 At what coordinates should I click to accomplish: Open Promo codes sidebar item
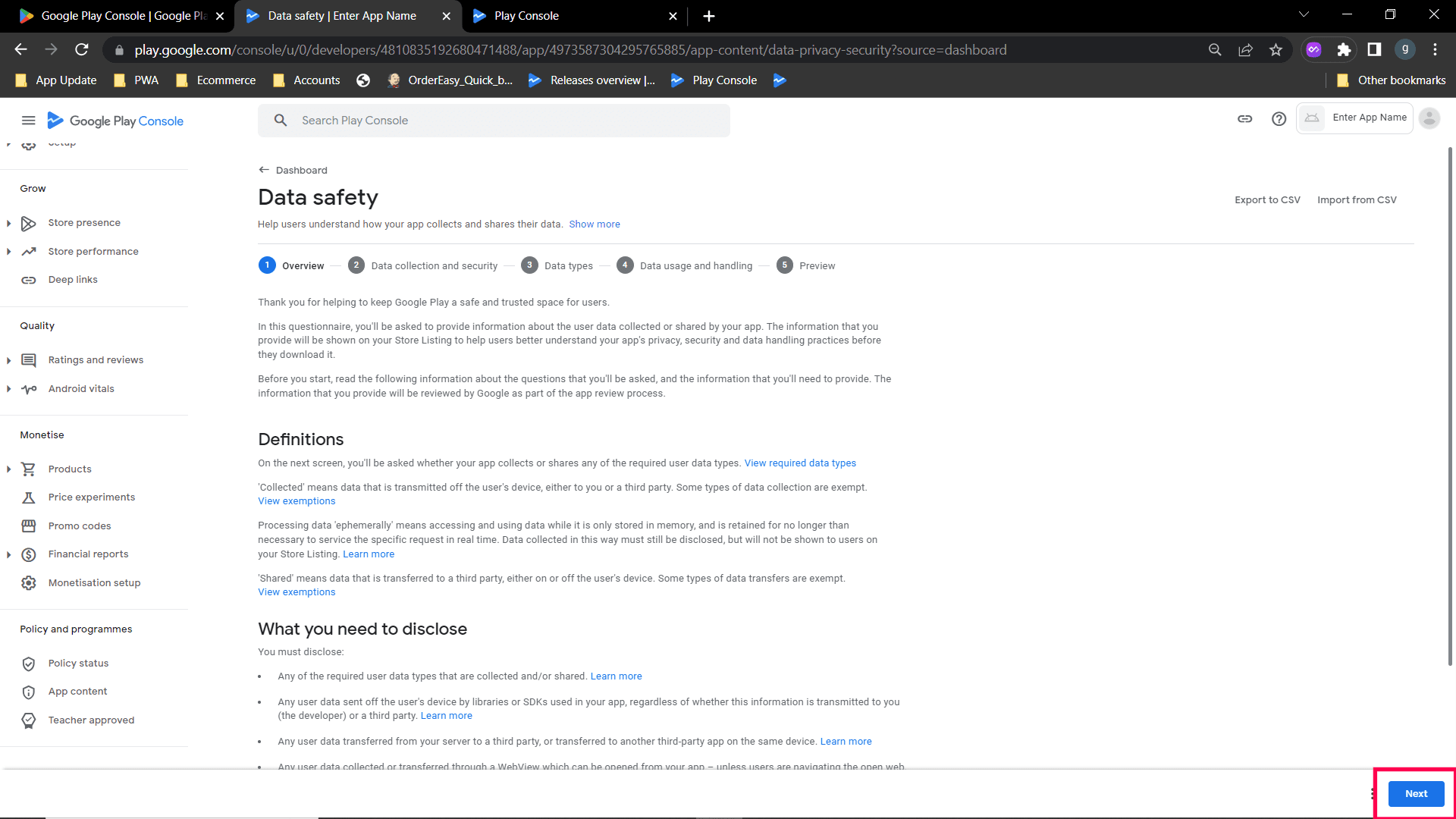point(79,526)
